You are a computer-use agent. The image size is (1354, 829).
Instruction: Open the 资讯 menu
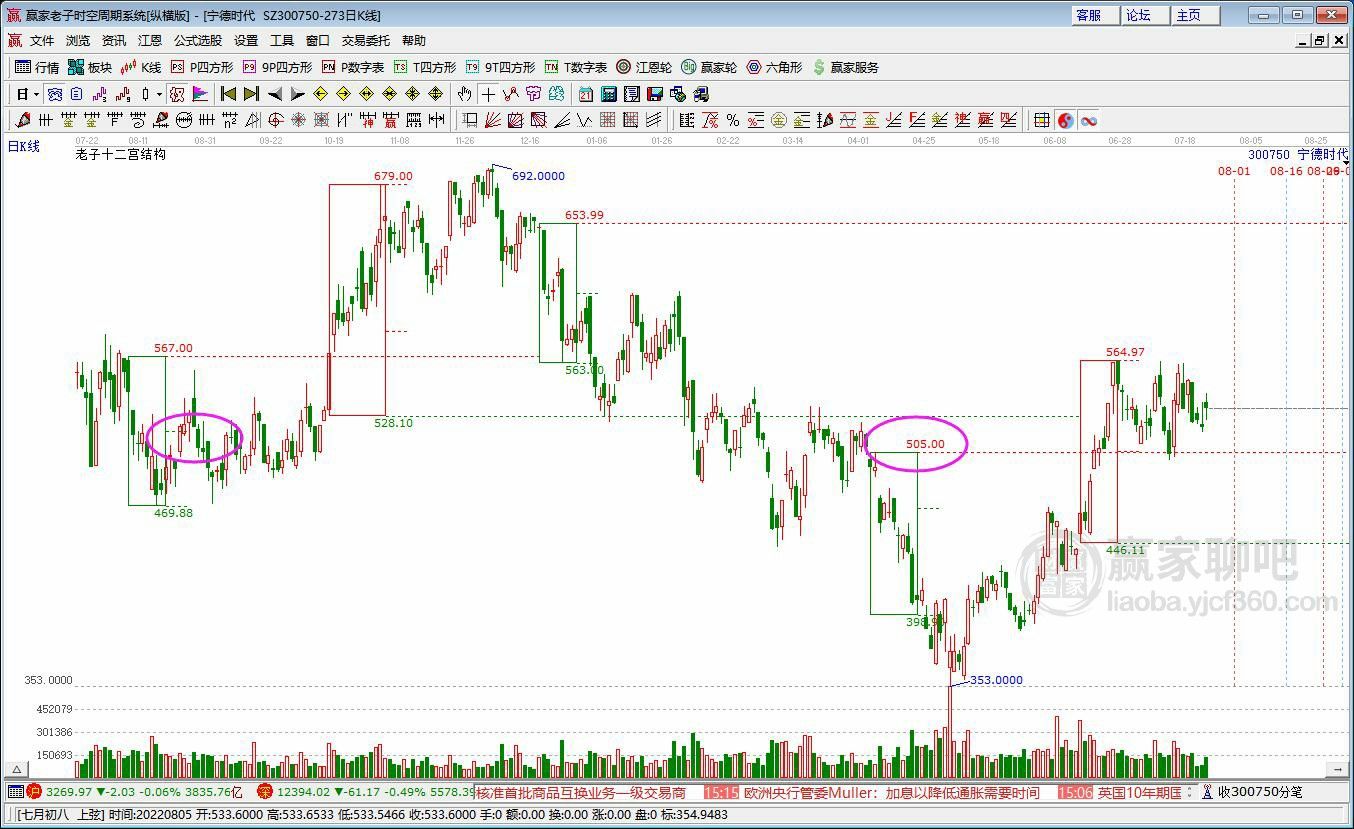coord(114,41)
